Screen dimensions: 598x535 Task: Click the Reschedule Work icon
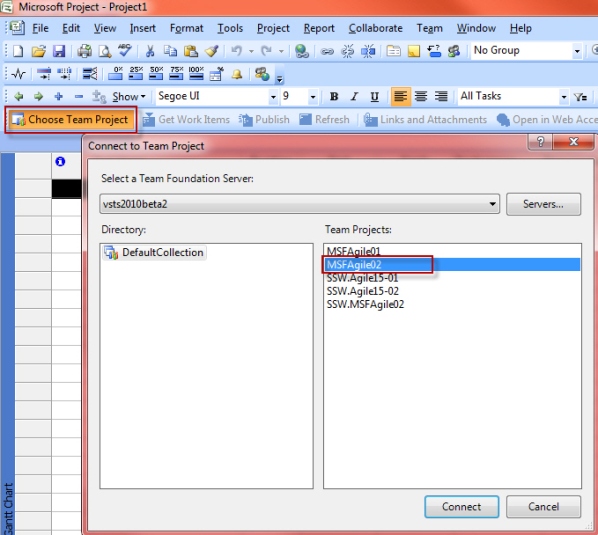[x=64, y=74]
